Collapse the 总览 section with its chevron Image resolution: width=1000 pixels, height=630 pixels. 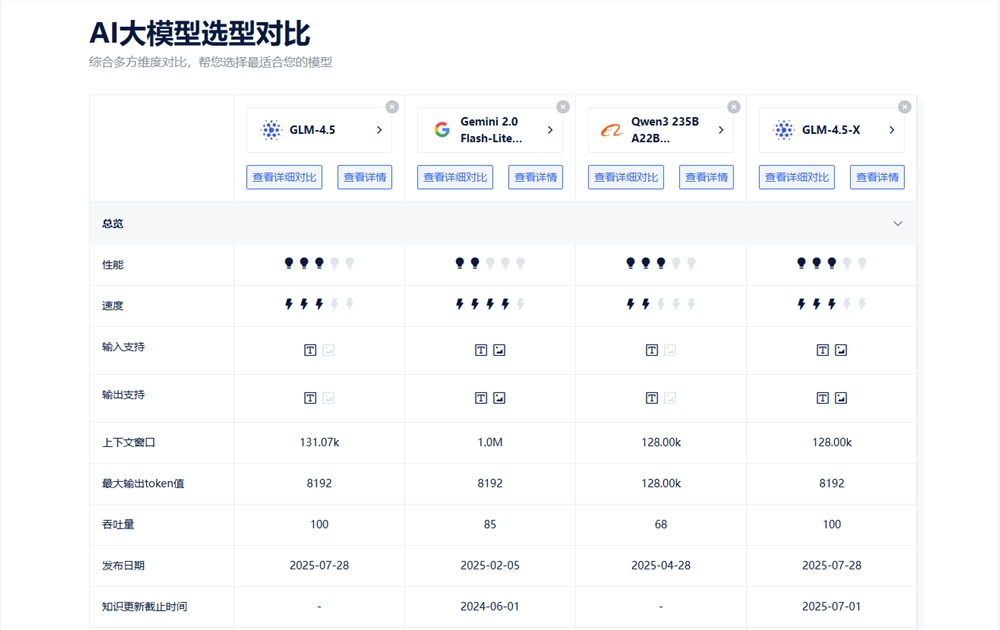pyautogui.click(x=897, y=224)
